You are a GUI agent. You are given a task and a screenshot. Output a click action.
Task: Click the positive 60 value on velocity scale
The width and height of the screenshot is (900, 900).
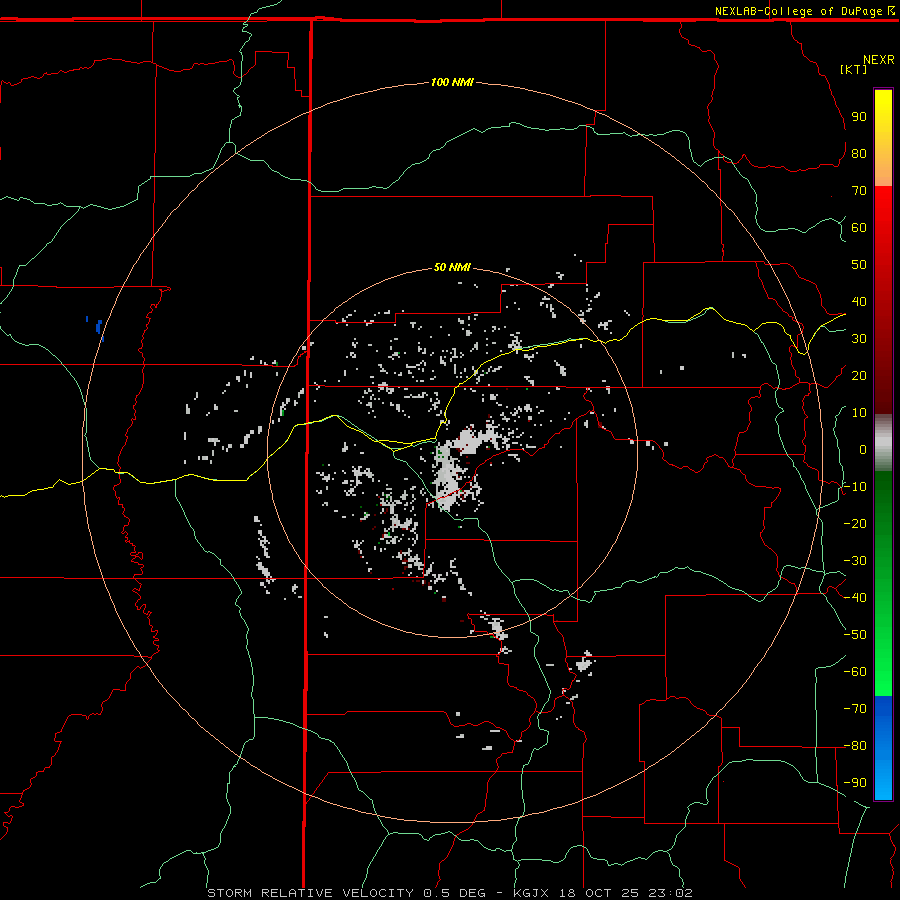859,227
